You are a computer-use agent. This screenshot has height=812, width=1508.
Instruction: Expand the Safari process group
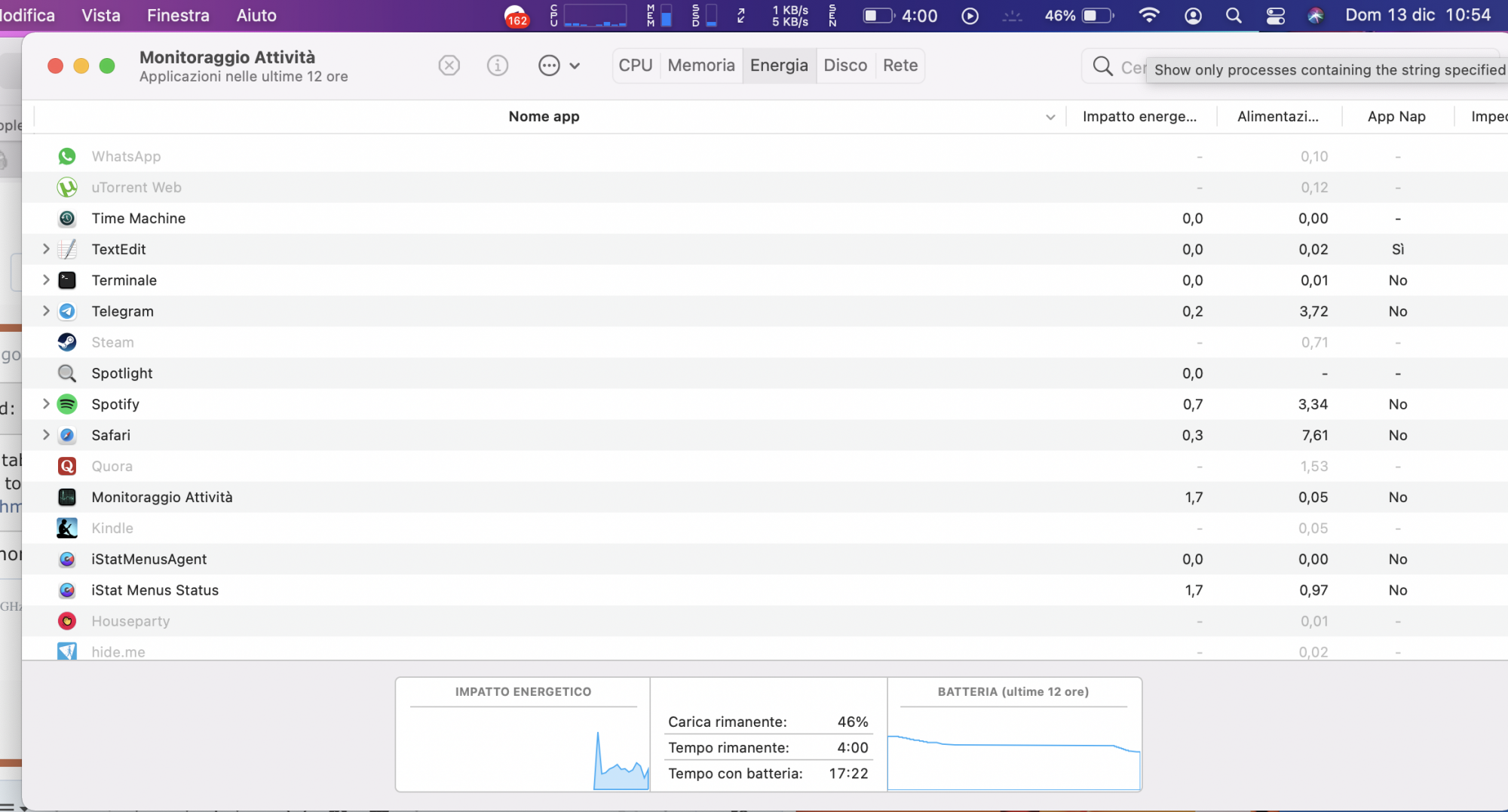46,435
